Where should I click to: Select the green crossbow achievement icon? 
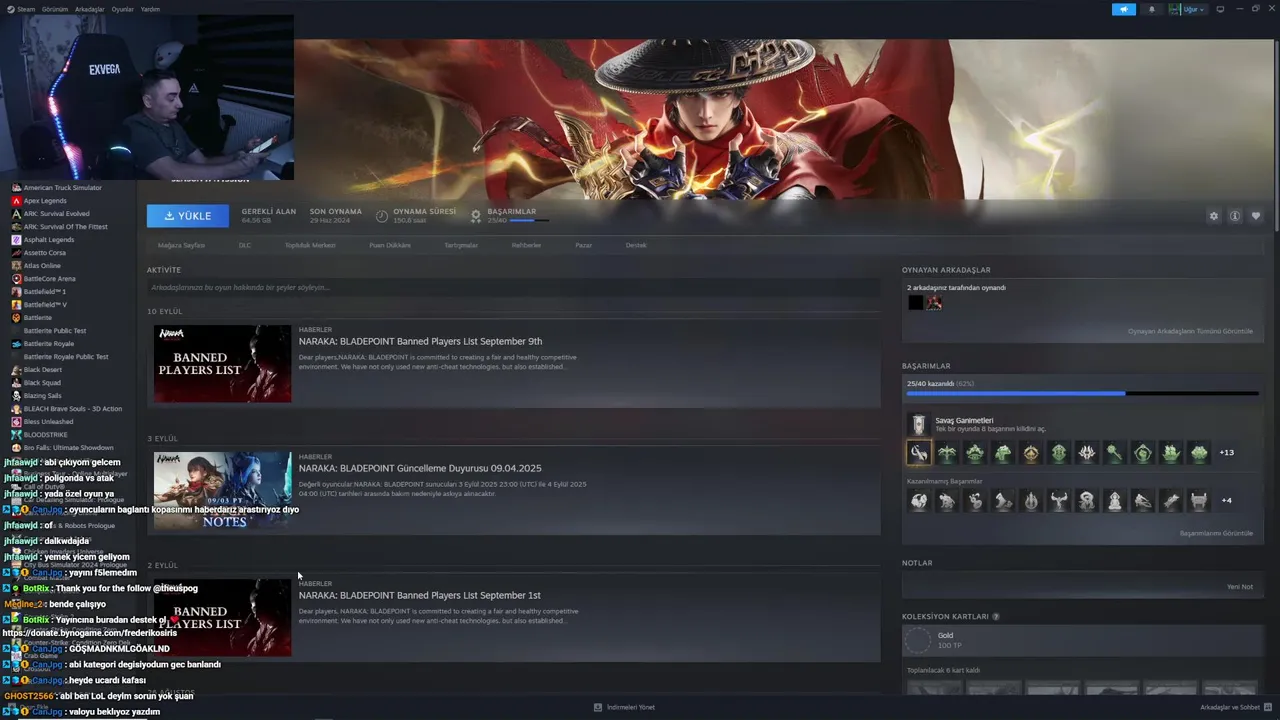(x=947, y=452)
